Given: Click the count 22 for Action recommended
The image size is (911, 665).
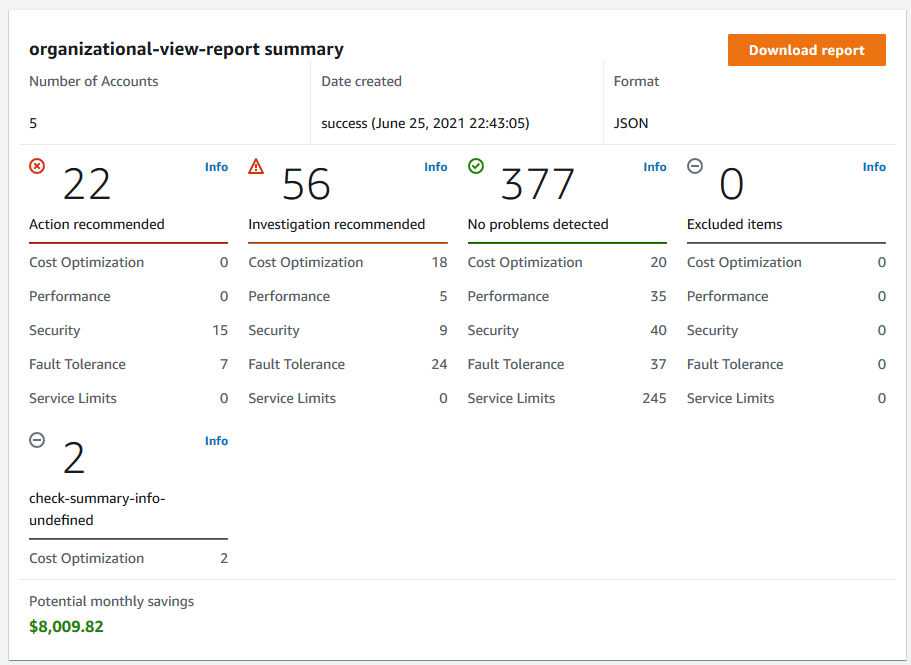Looking at the screenshot, I should [86, 185].
